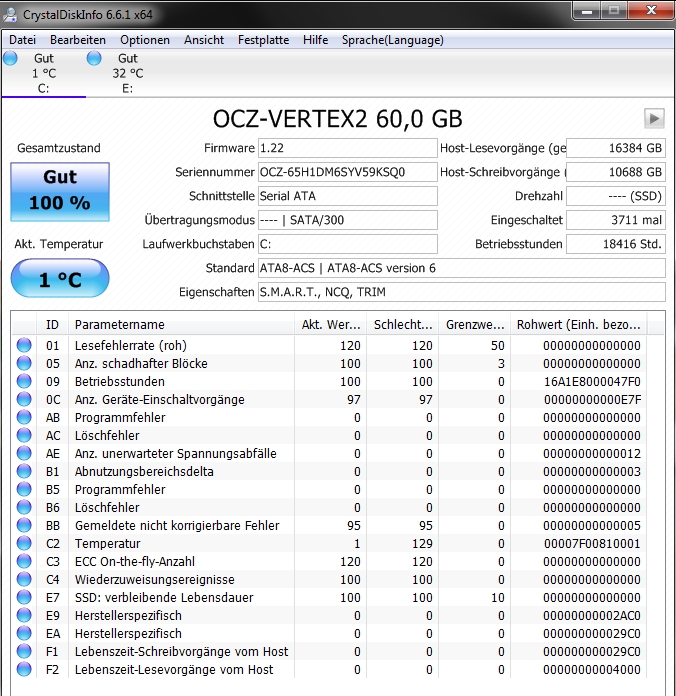Click the status orb for B6 Löschfehler
The image size is (676, 696).
coord(24,507)
